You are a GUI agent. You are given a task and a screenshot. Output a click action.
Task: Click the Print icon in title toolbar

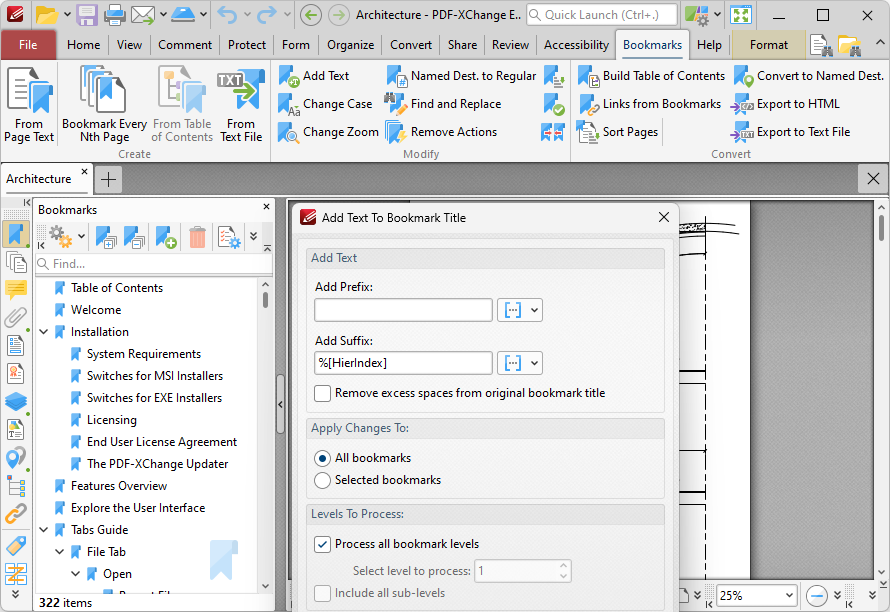pyautogui.click(x=114, y=15)
